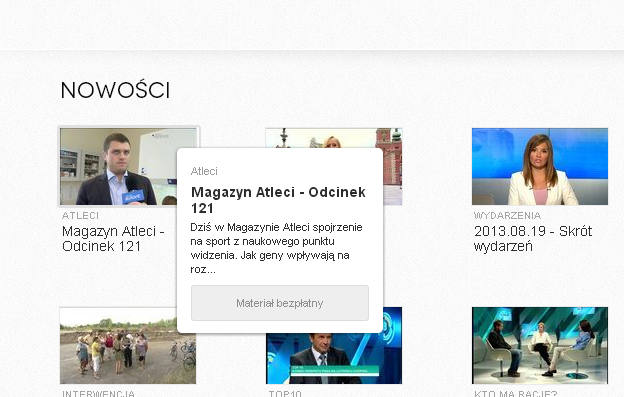
Task: Click the TOP10 category label
Action: pos(285,393)
